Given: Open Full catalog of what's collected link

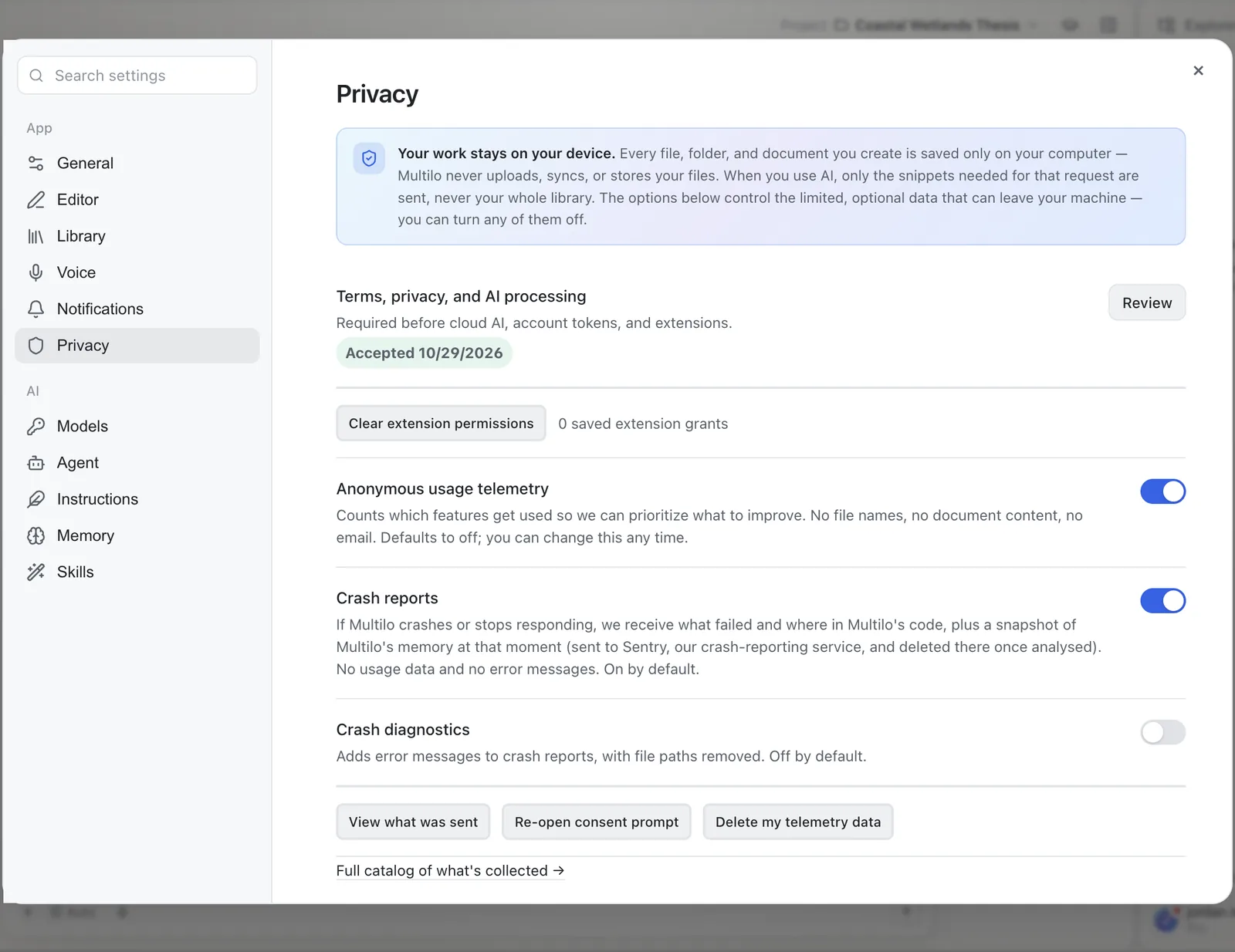Looking at the screenshot, I should tap(450, 870).
